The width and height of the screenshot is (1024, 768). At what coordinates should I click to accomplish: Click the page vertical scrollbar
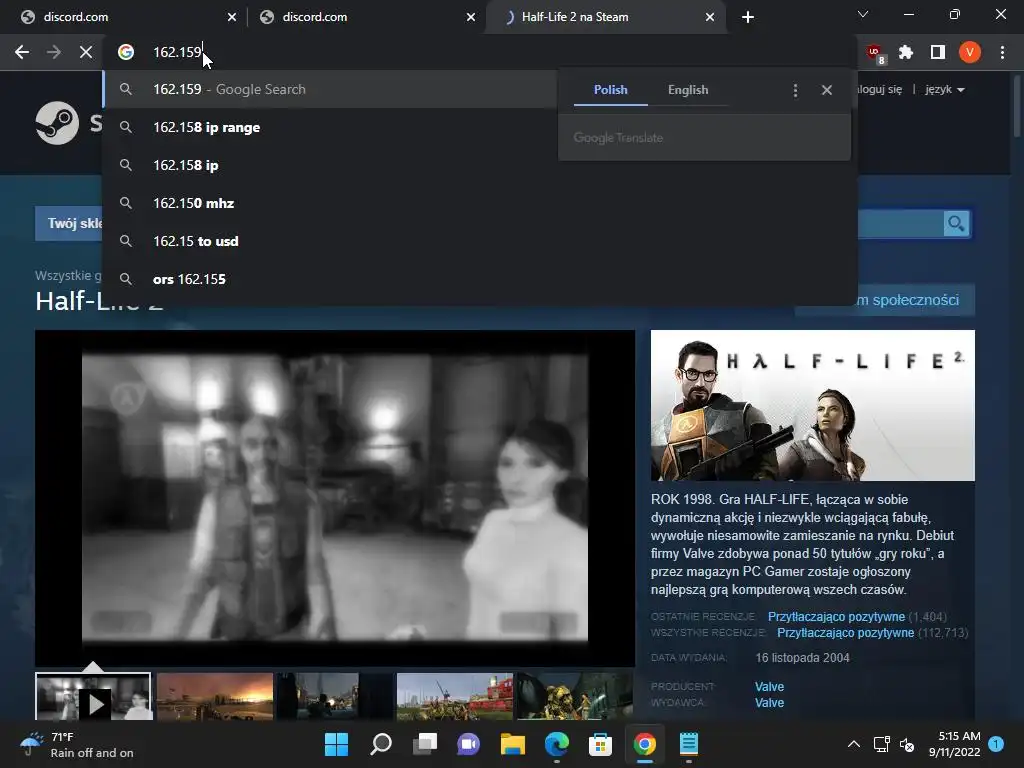(1017, 104)
